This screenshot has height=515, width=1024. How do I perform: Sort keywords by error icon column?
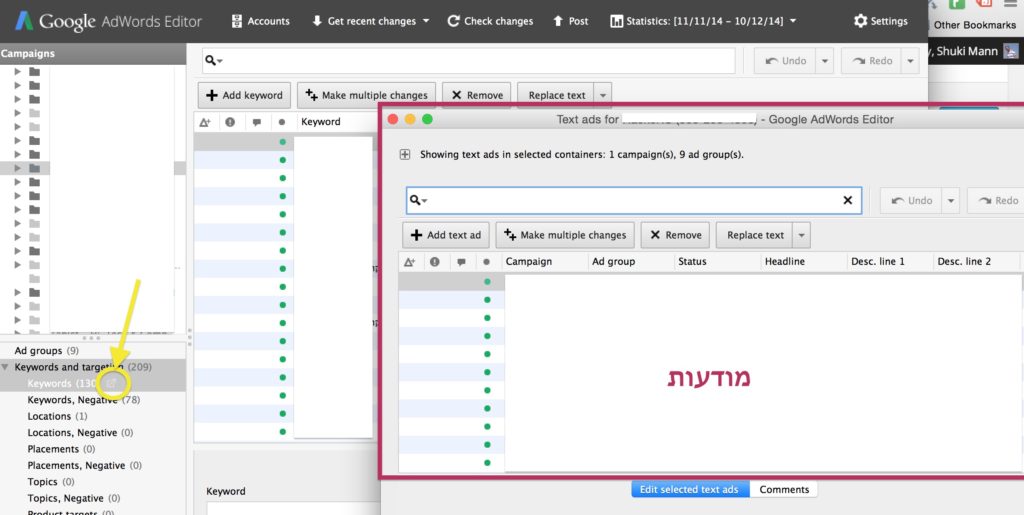click(x=230, y=122)
